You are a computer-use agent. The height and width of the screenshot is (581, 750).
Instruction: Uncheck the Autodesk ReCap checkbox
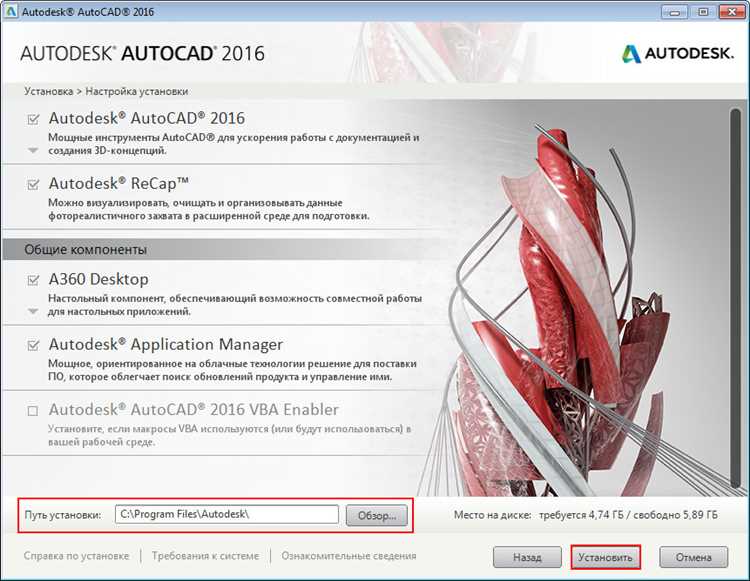[x=33, y=184]
